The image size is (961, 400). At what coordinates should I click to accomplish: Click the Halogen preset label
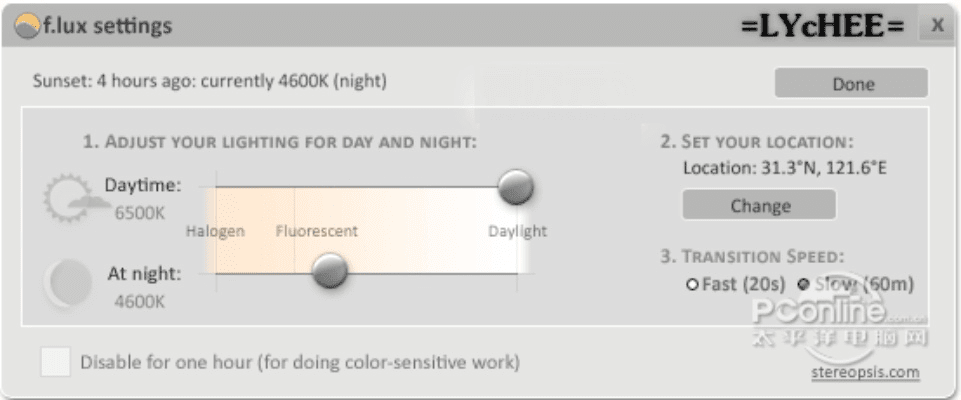tap(215, 231)
